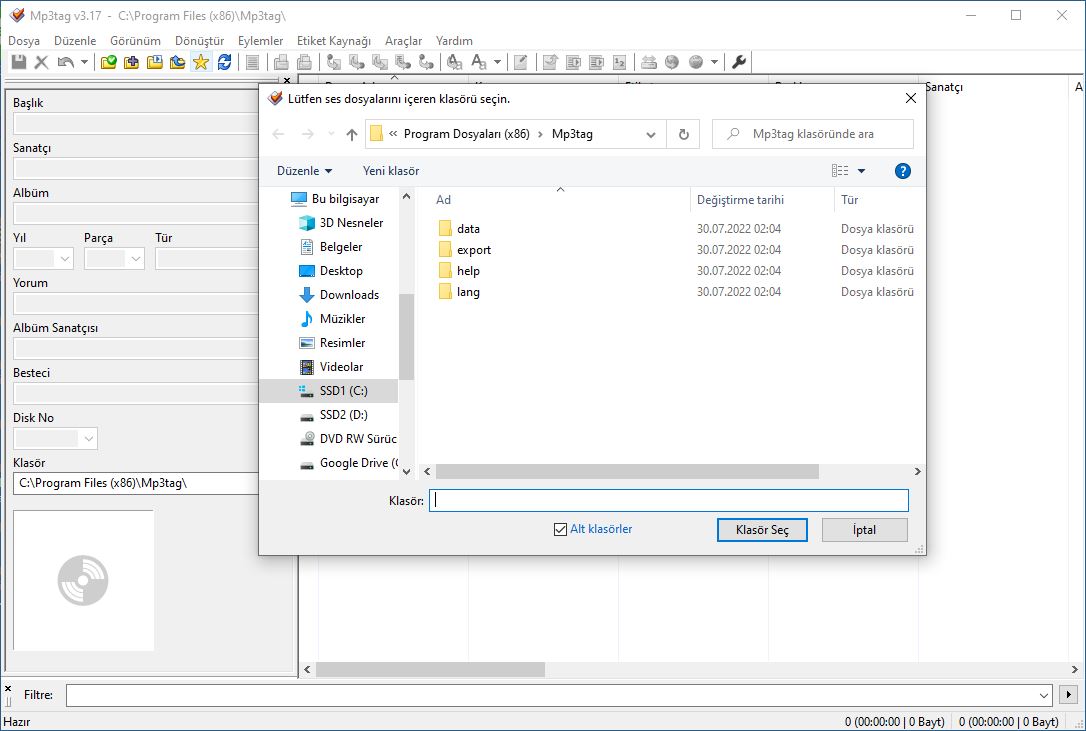Viewport: 1086px width, 731px height.
Task: Click the dialog file list horizontal scrollbar
Action: pos(627,471)
